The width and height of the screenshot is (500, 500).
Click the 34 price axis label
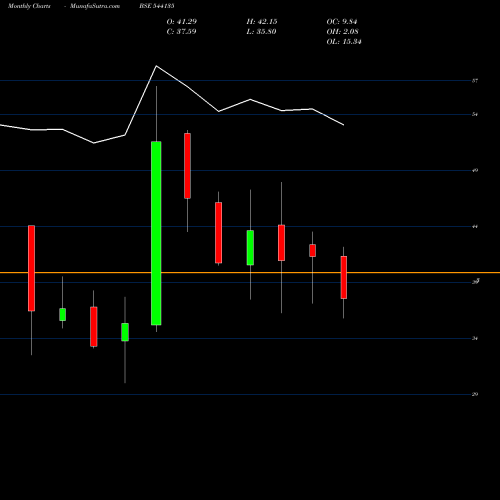point(475,338)
